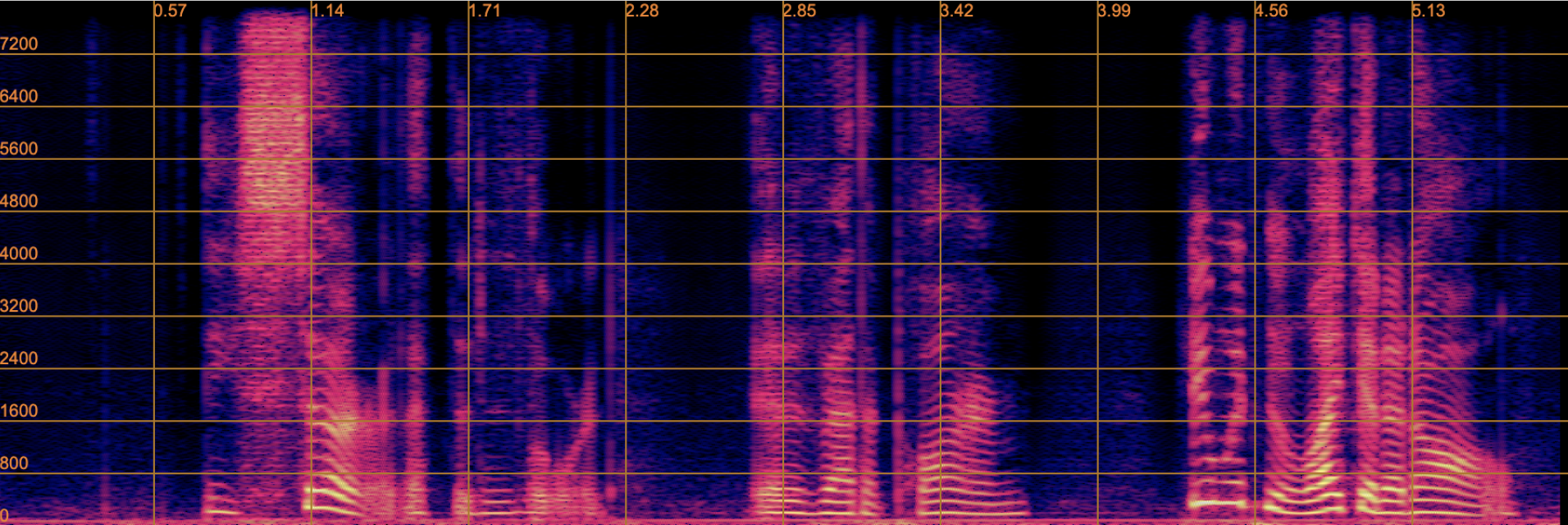Select the 800 frequency label
The width and height of the screenshot is (1568, 525).
[15, 464]
